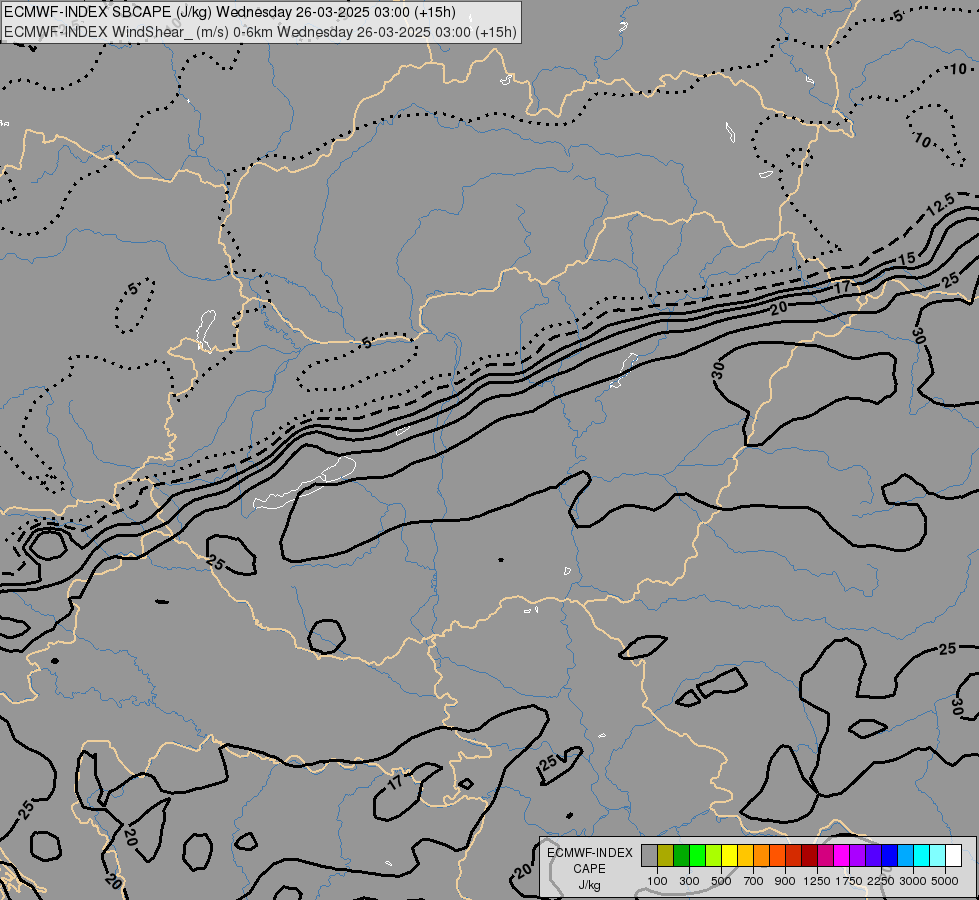Viewport: 979px width, 900px height.
Task: Click the 700 value in the legend
Action: tap(754, 881)
